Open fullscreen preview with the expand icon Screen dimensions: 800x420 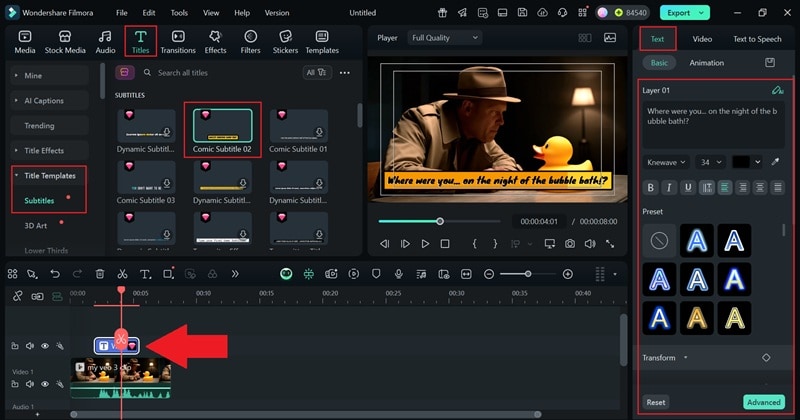[610, 244]
